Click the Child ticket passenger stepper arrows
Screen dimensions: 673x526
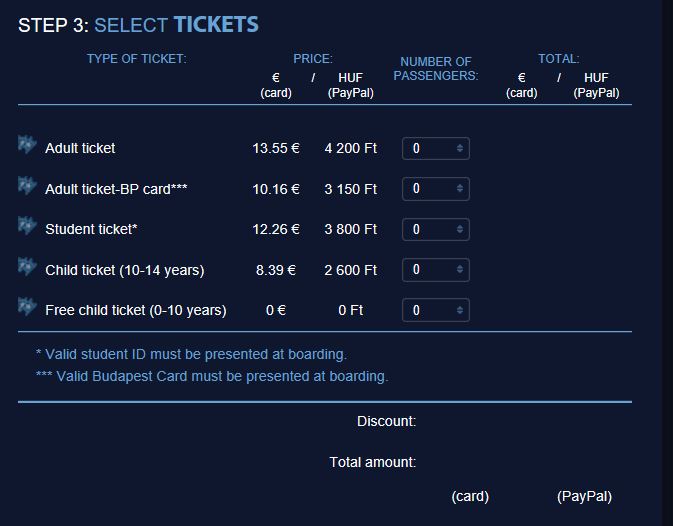click(x=460, y=269)
